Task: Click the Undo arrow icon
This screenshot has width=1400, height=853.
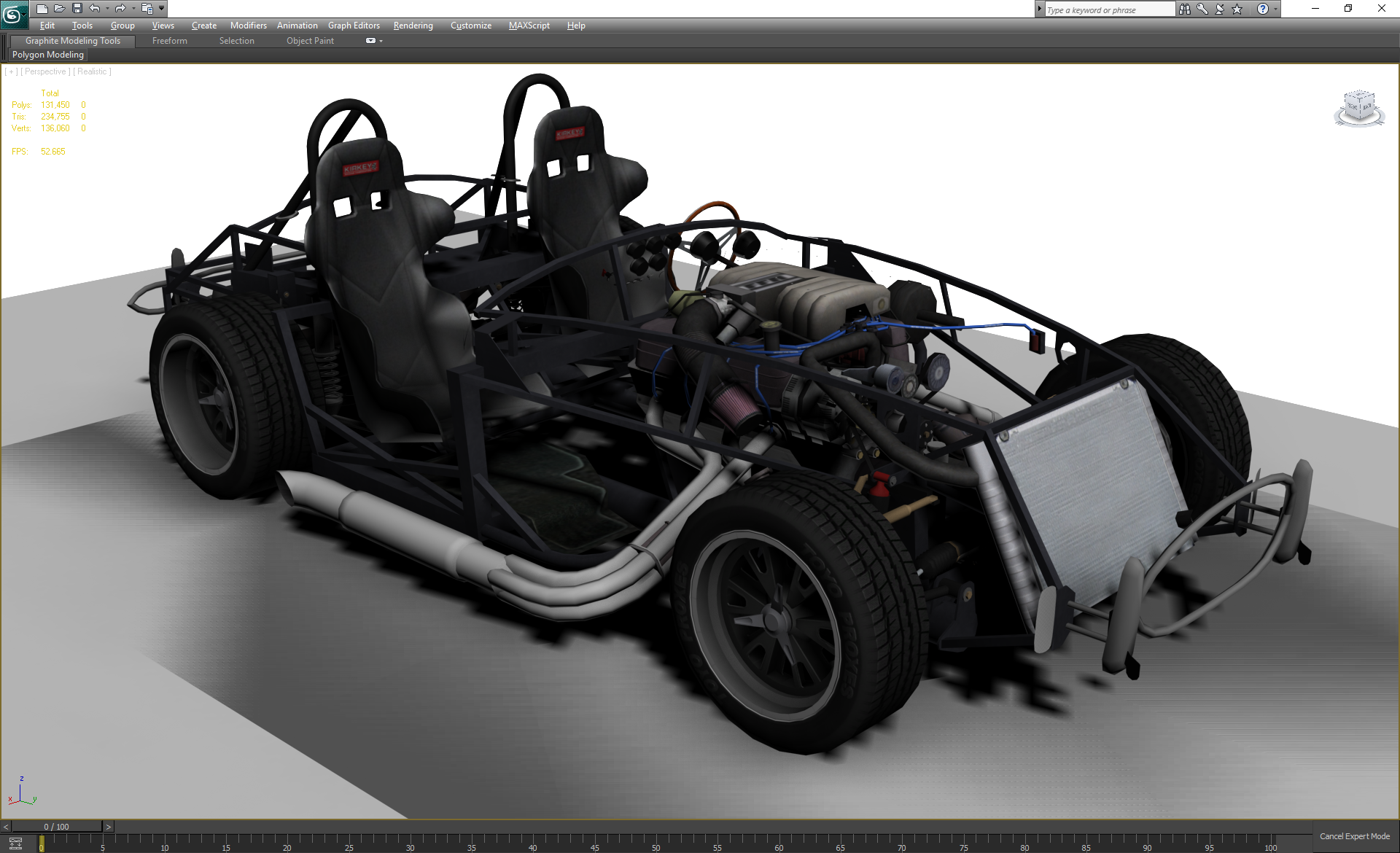Action: pos(95,9)
